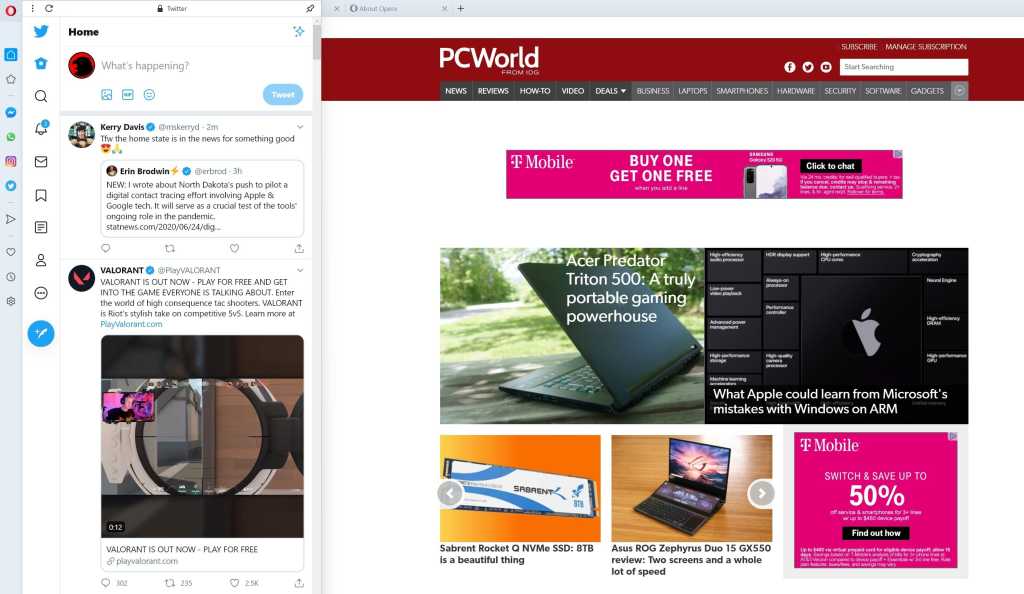Open Opera sidebar Workspaces pentagon icon
The height and width of the screenshot is (594, 1024).
pos(10,79)
